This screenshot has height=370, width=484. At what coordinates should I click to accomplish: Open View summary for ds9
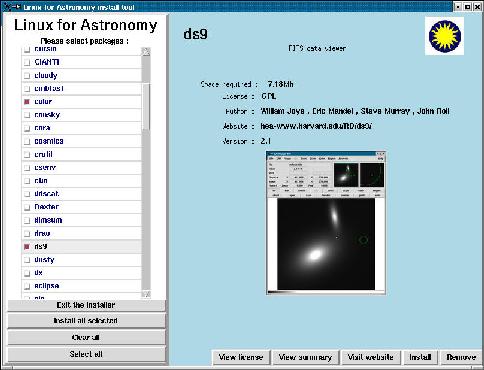point(305,358)
